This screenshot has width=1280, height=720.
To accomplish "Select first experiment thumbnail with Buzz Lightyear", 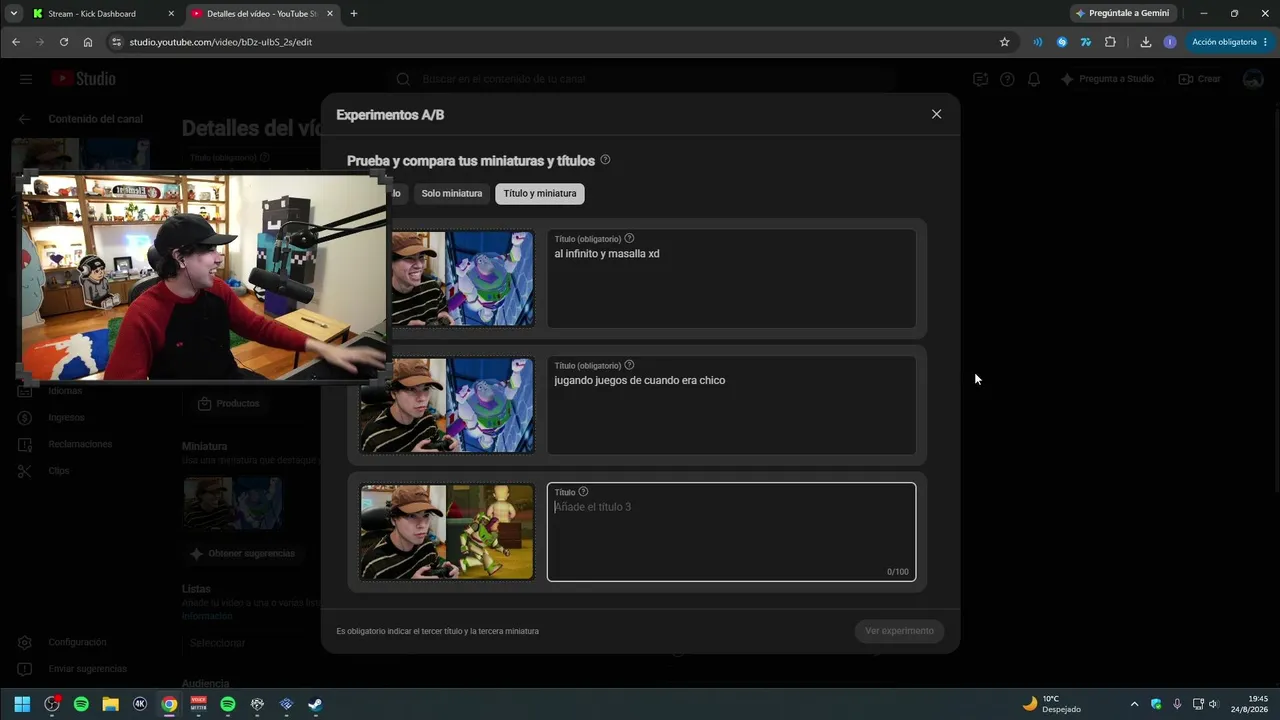I will click(461, 279).
